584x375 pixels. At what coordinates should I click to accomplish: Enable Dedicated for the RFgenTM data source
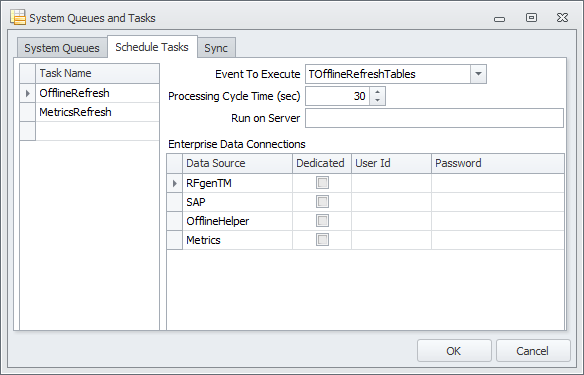point(322,183)
